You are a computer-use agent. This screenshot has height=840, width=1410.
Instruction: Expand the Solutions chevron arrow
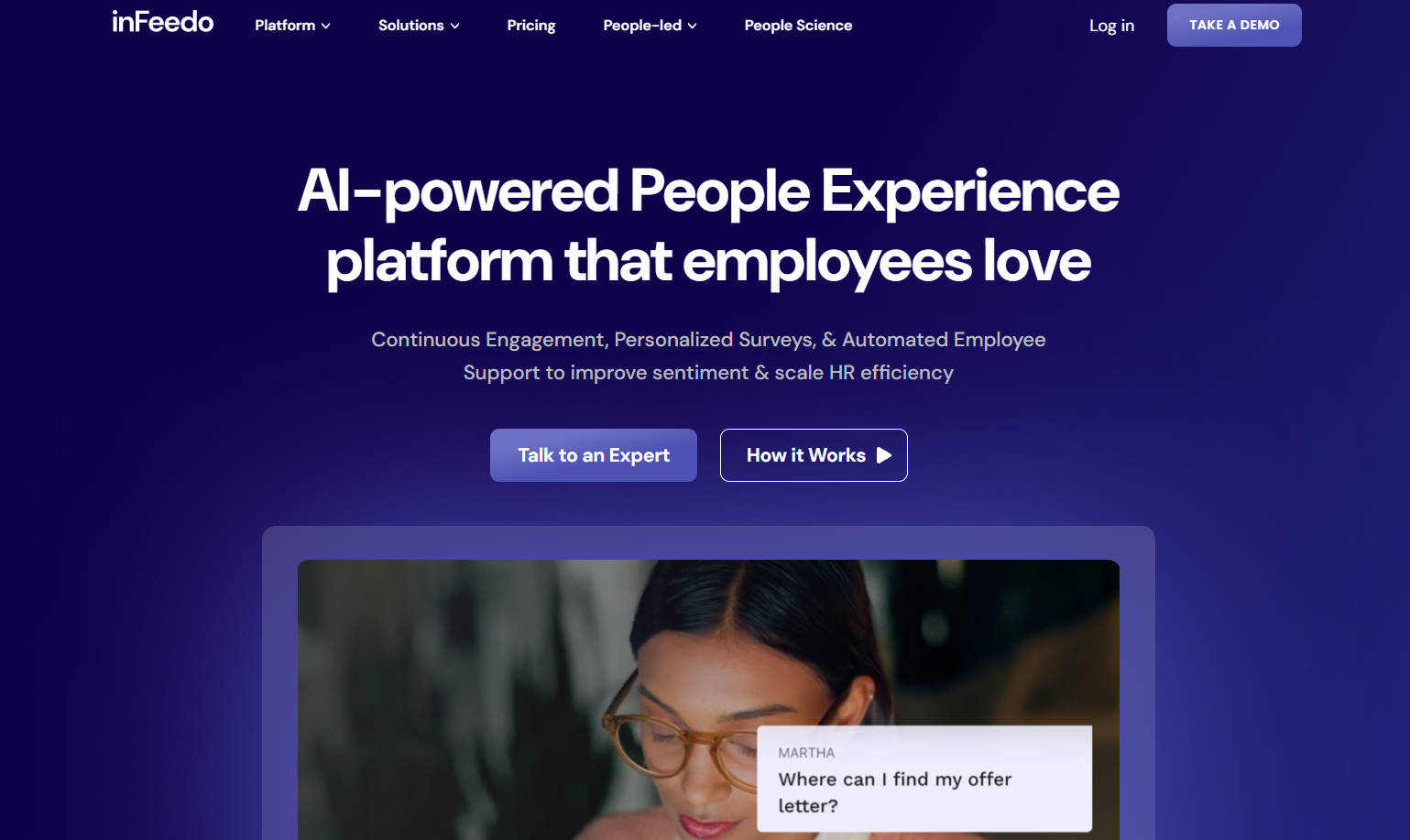click(x=454, y=27)
